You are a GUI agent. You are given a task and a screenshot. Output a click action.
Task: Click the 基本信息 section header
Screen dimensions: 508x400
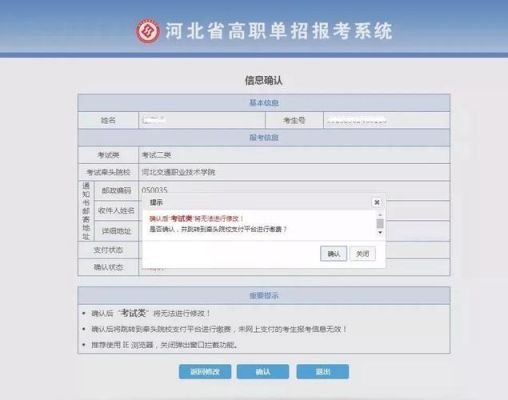[264, 103]
